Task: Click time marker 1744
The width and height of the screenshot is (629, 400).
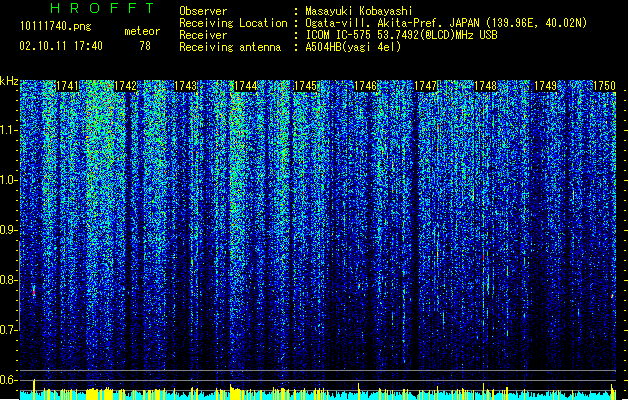Action: [x=246, y=86]
